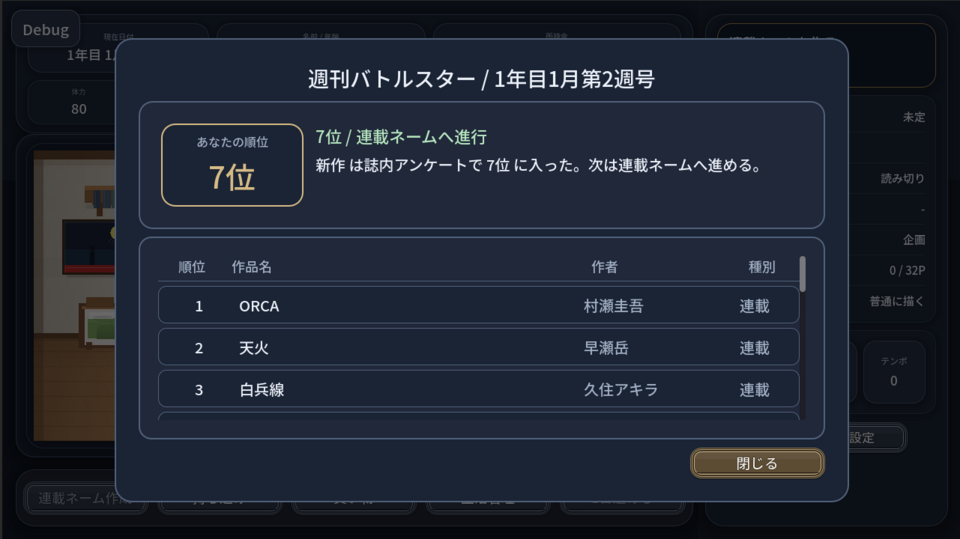Click the 順位 column header
The width and height of the screenshot is (960, 539).
[x=192, y=267]
